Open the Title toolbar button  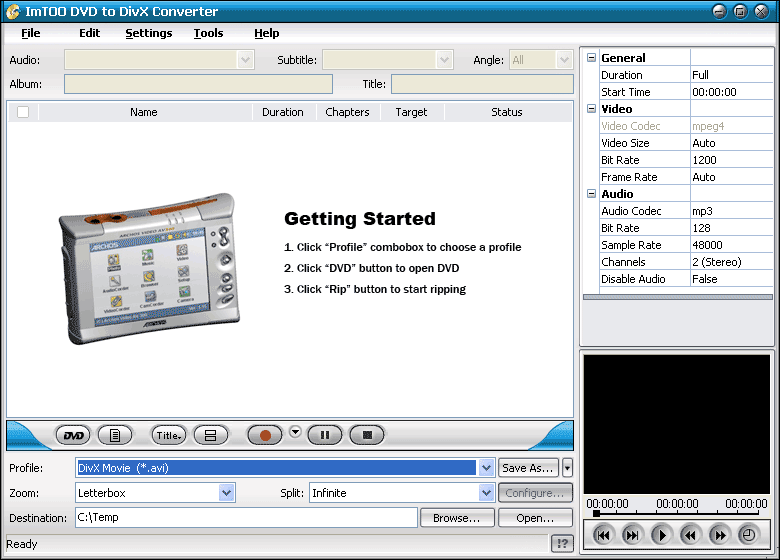point(169,436)
